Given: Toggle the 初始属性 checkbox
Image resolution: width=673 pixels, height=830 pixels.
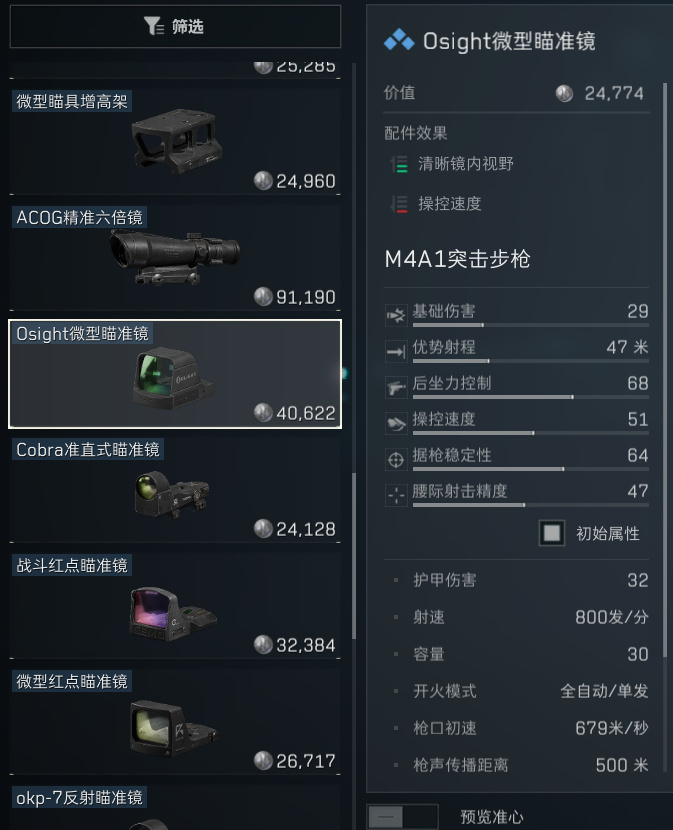Looking at the screenshot, I should [x=552, y=533].
